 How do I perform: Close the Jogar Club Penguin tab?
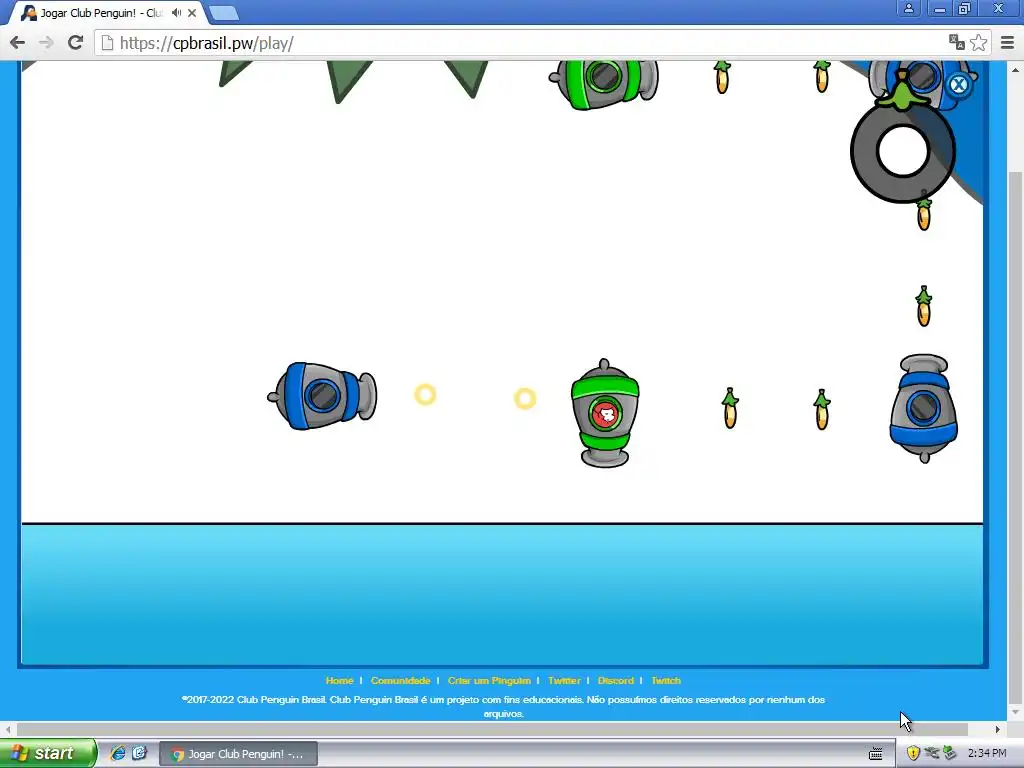(192, 12)
